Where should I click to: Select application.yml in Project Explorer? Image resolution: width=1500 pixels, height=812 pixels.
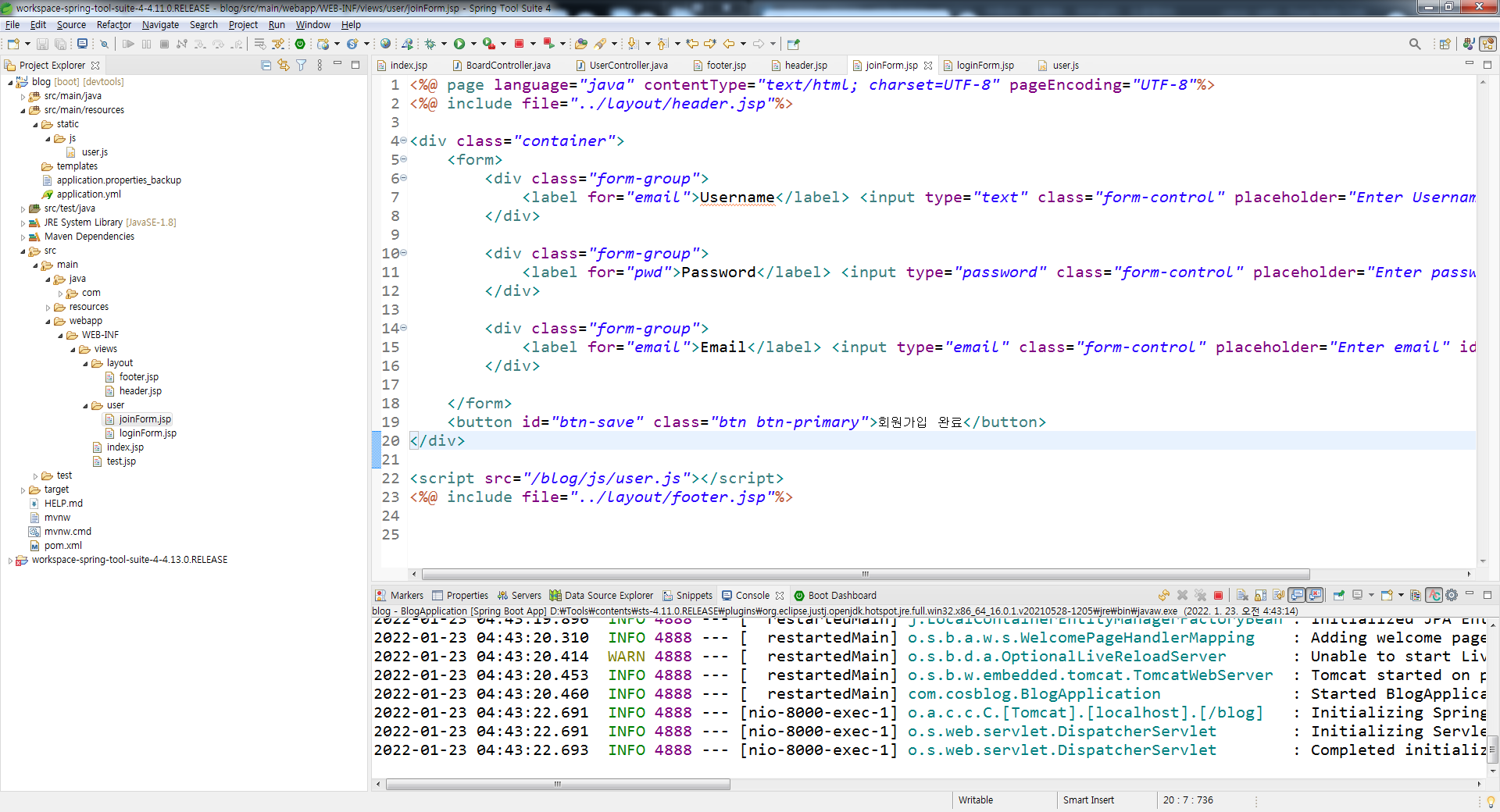[x=88, y=194]
